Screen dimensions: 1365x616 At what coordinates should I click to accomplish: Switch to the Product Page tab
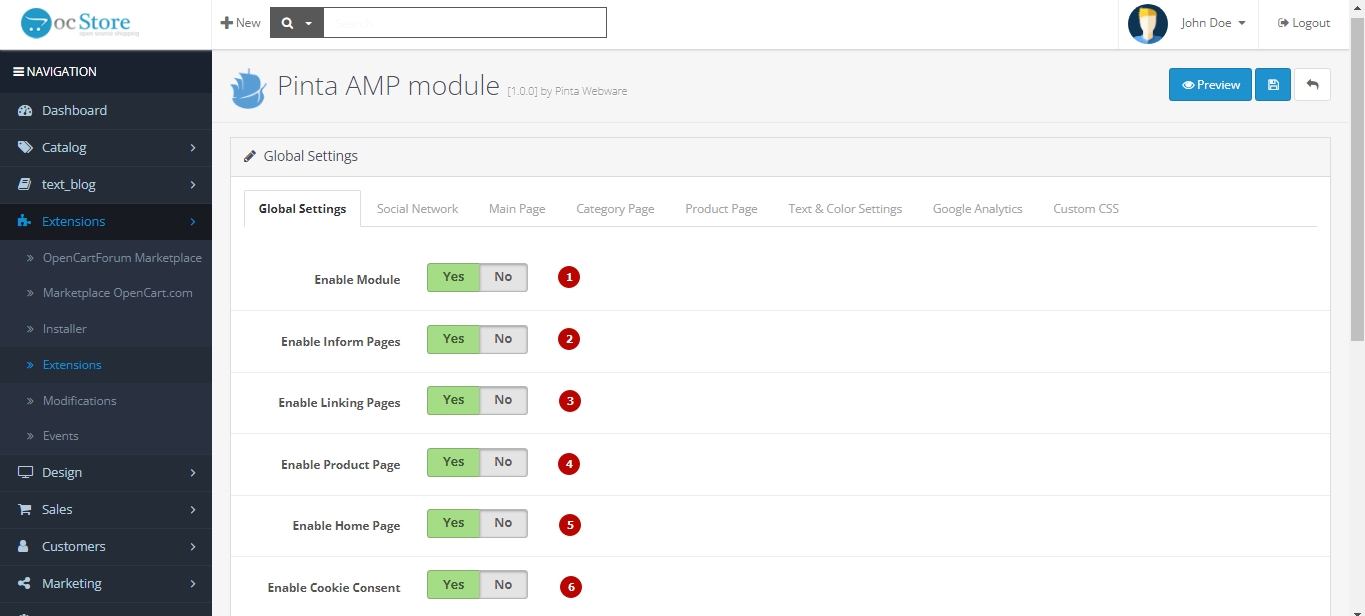coord(721,209)
